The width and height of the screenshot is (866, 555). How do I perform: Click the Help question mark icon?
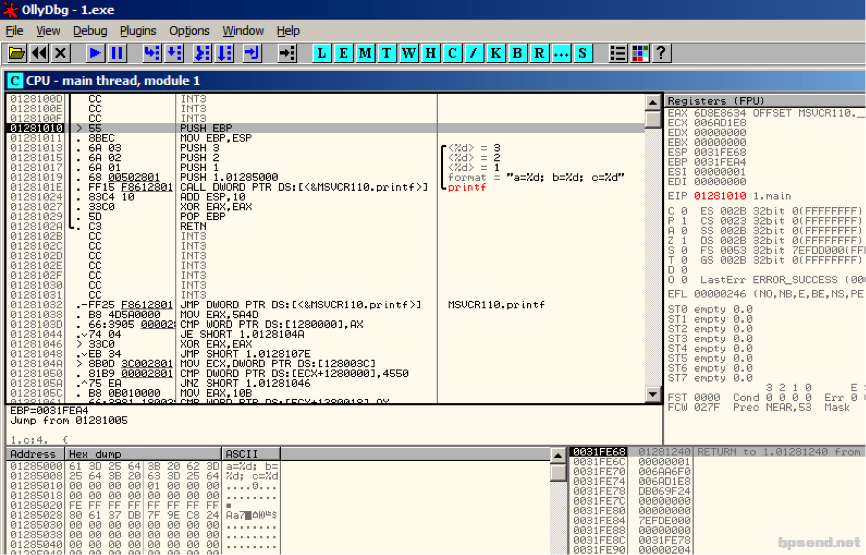(x=661, y=54)
